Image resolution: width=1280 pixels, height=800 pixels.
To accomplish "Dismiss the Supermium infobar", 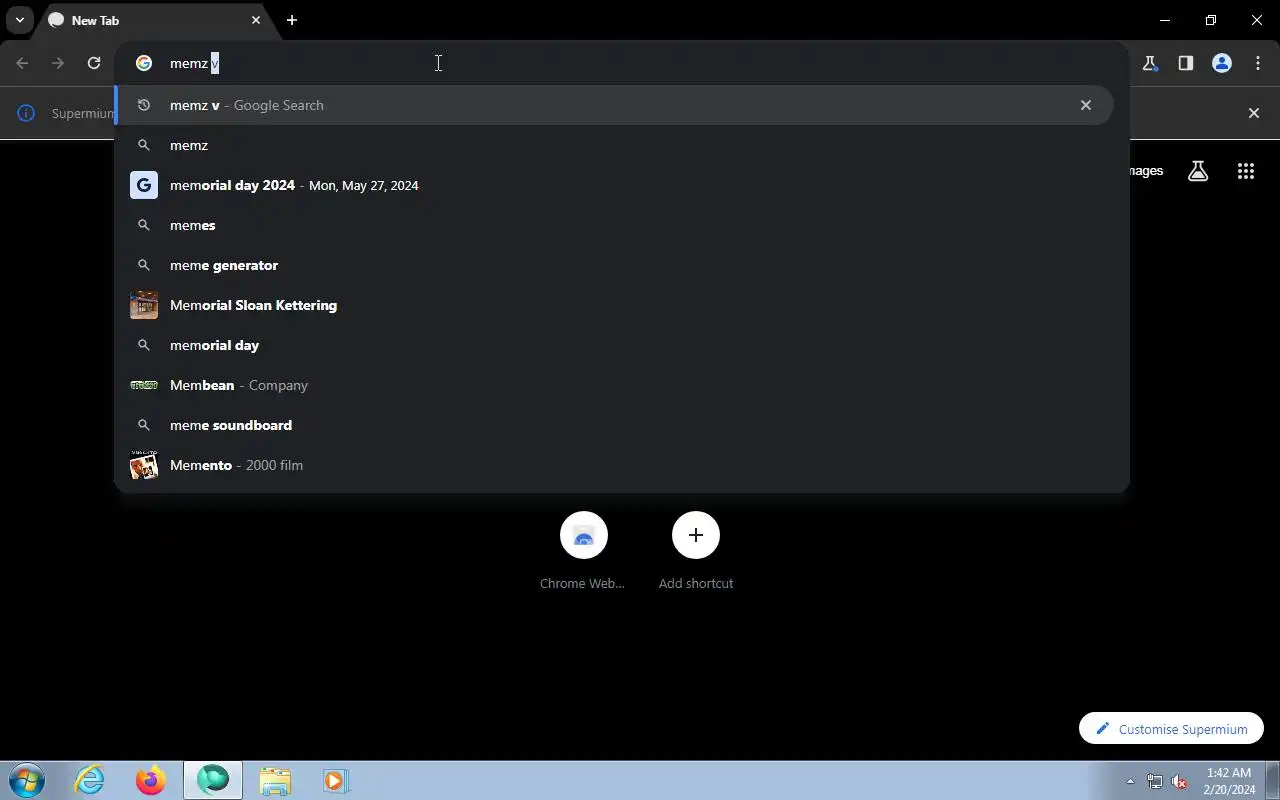I will click(1254, 113).
